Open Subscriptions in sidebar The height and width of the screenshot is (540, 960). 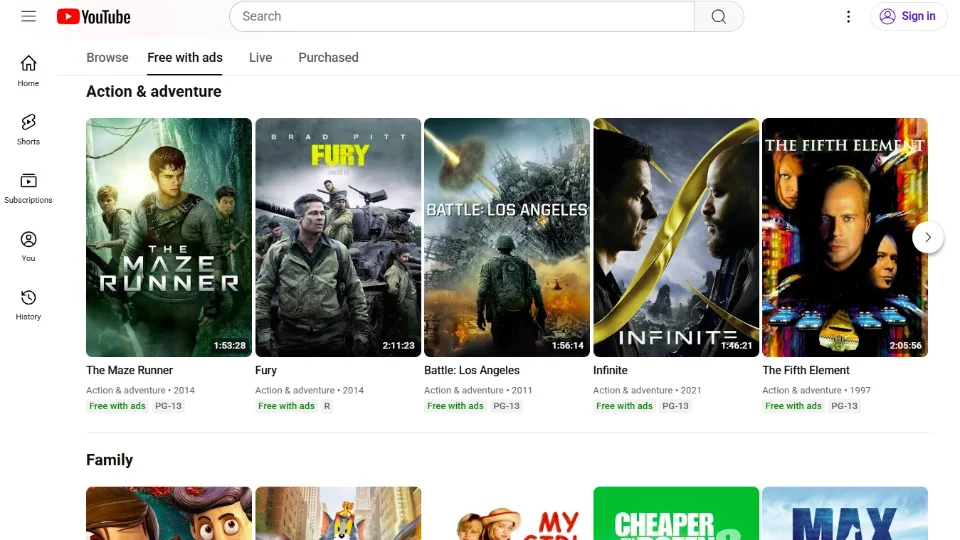point(28,188)
